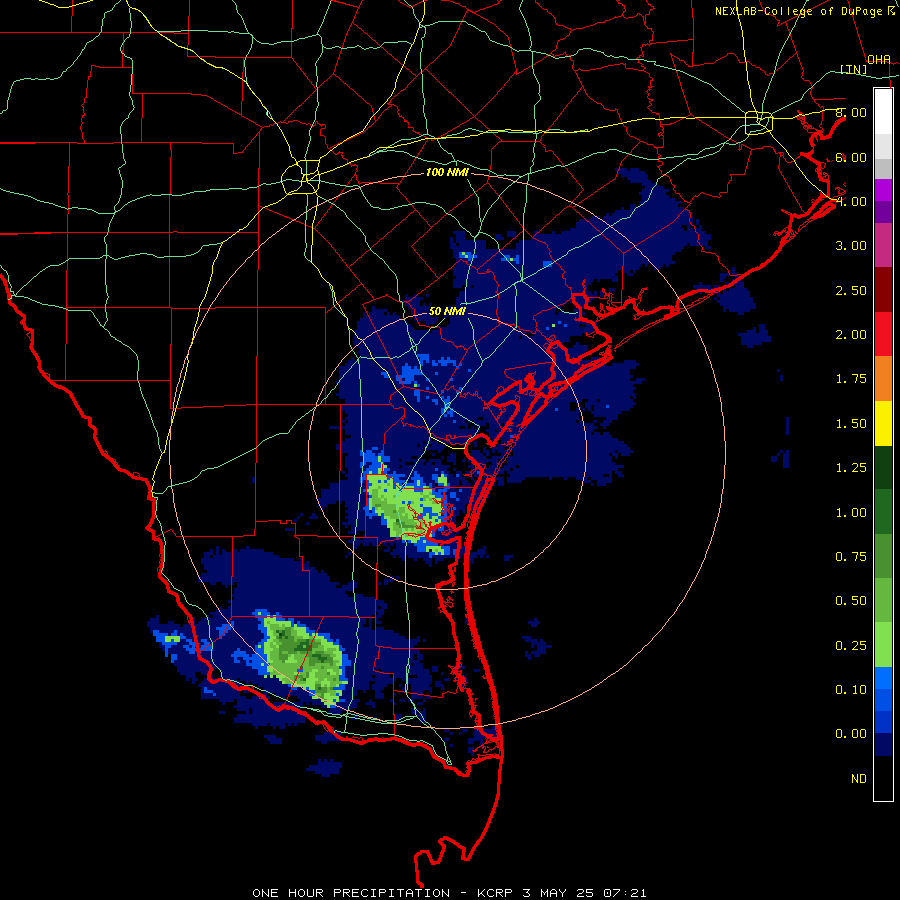The image size is (900, 900).
Task: Click the 0.25 legend value
Action: coord(851,646)
